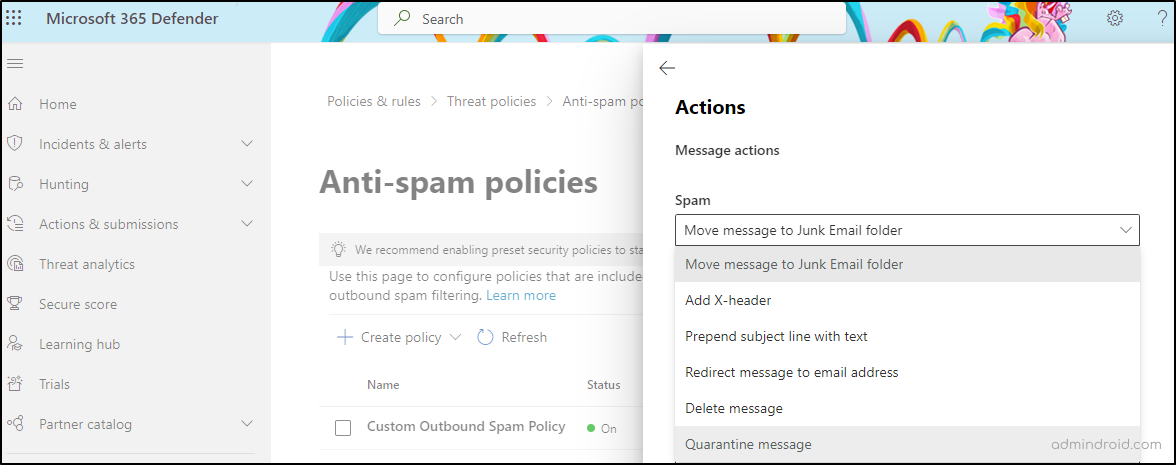Screen dimensions: 1176x465
Task: Click the Learning hub sidebar icon
Action: 15,344
